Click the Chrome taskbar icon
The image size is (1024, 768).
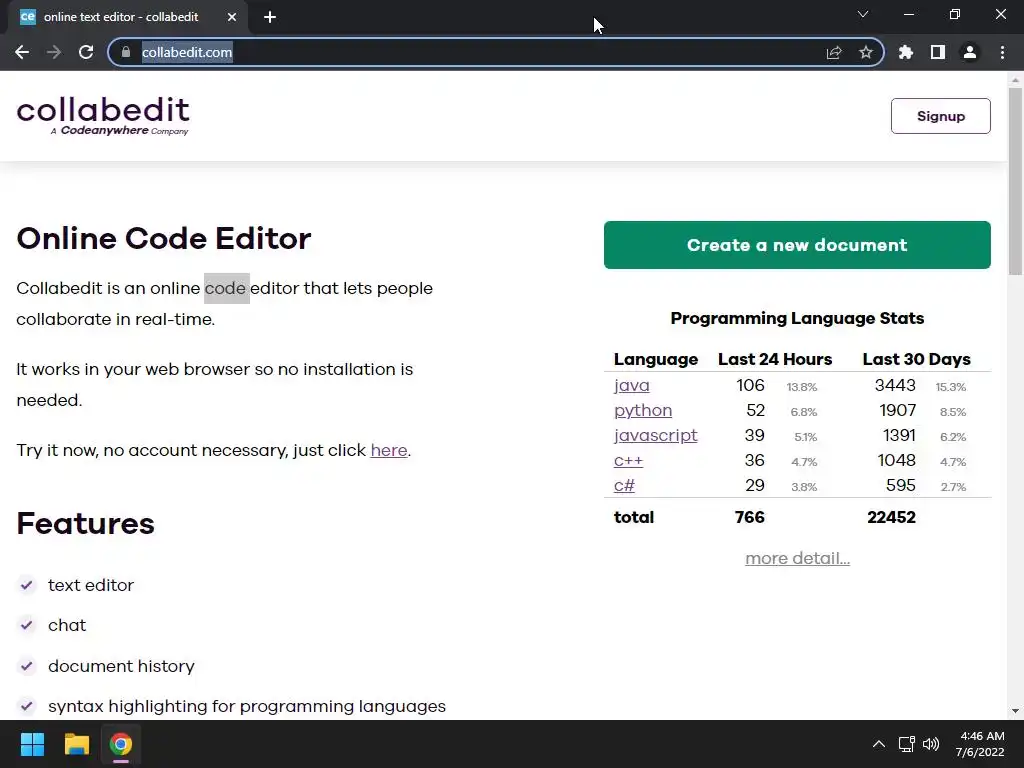121,744
